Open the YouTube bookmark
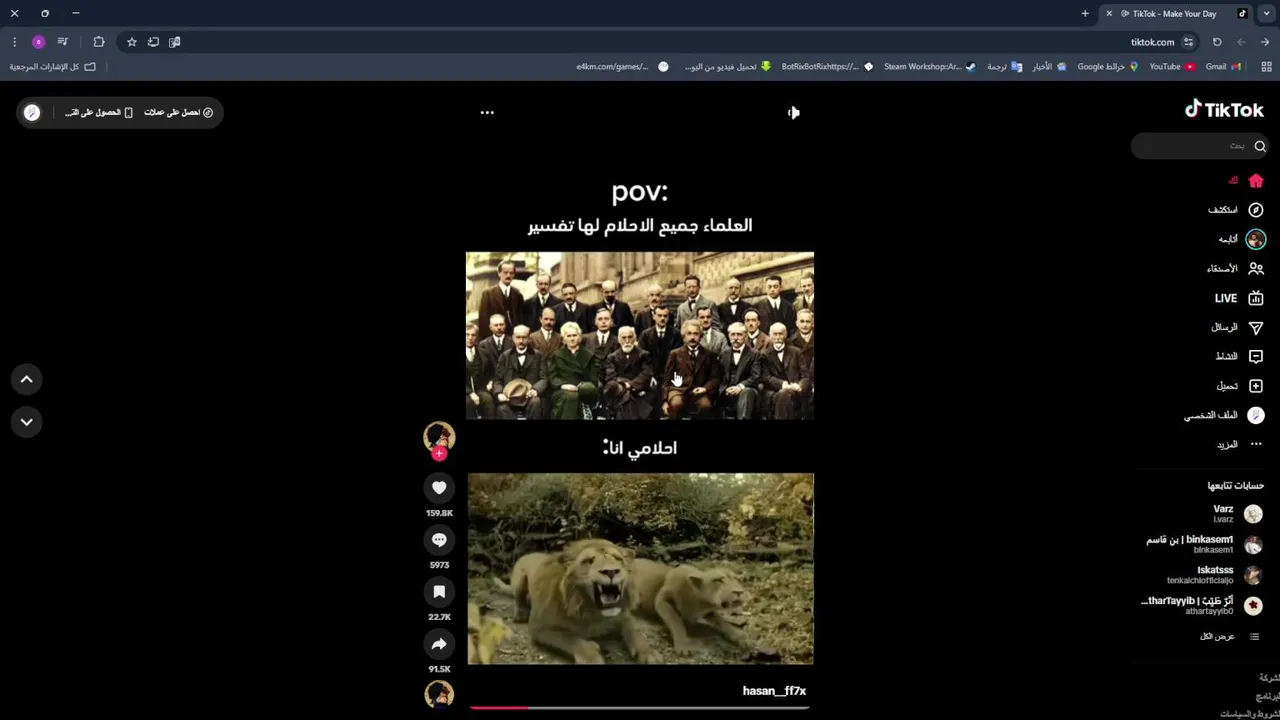 coord(1172,67)
